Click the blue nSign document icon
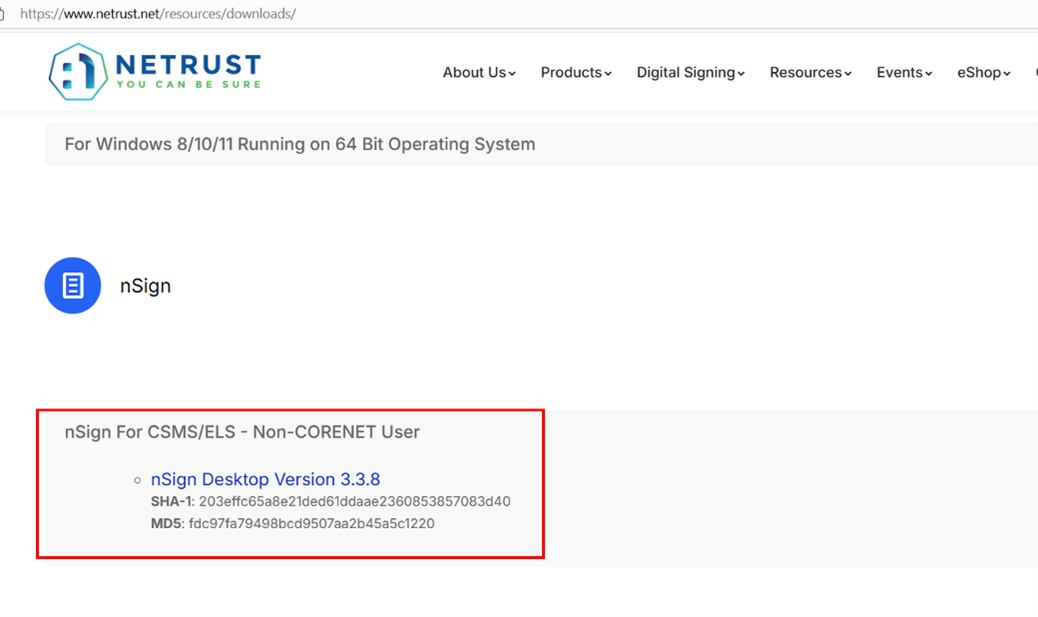The height and width of the screenshot is (617, 1038). pos(73,285)
